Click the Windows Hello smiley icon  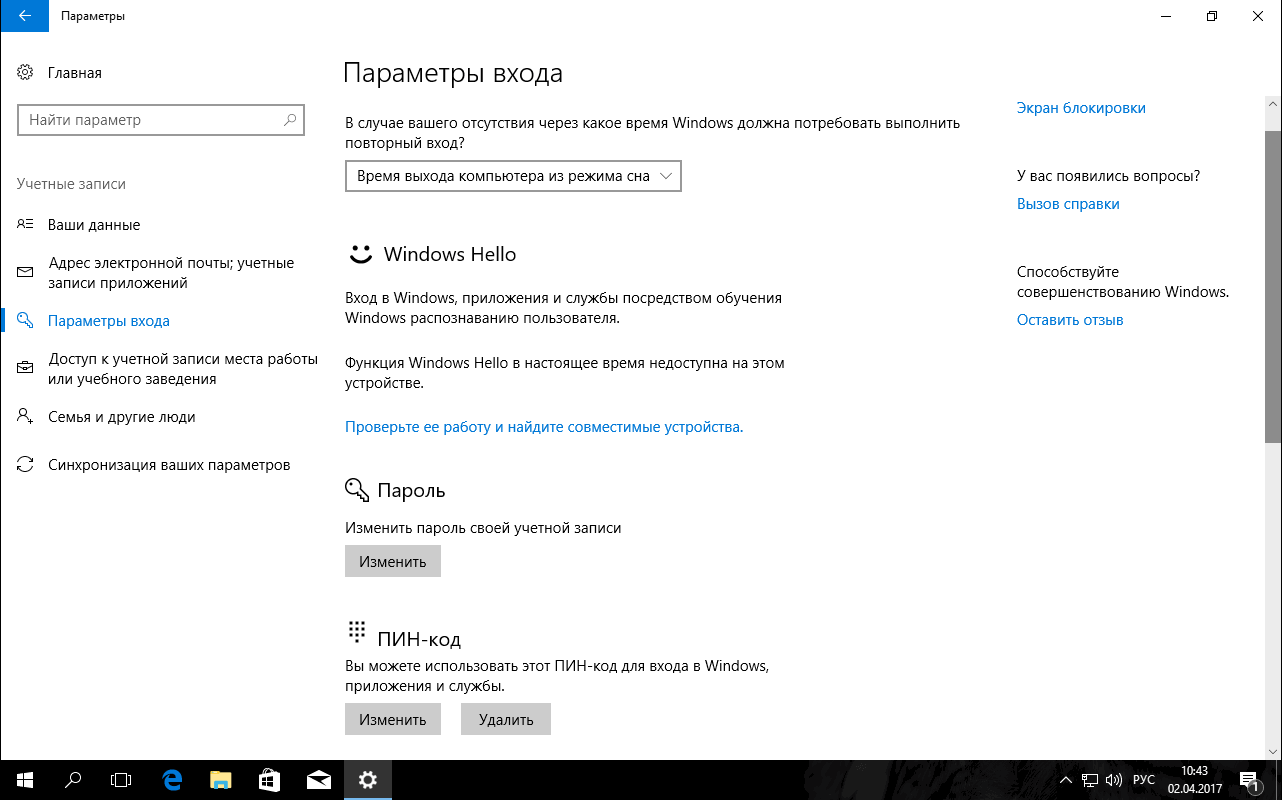361,254
